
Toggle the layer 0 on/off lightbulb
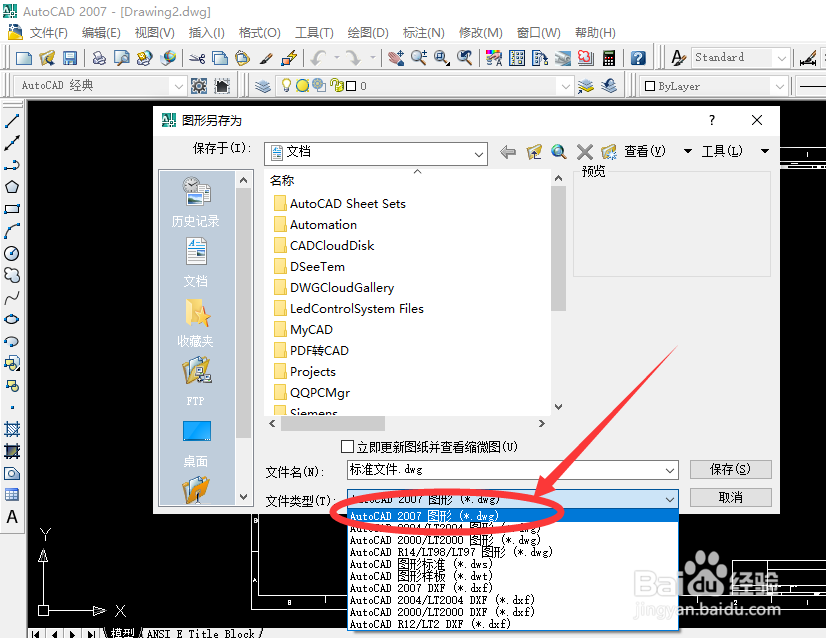286,85
